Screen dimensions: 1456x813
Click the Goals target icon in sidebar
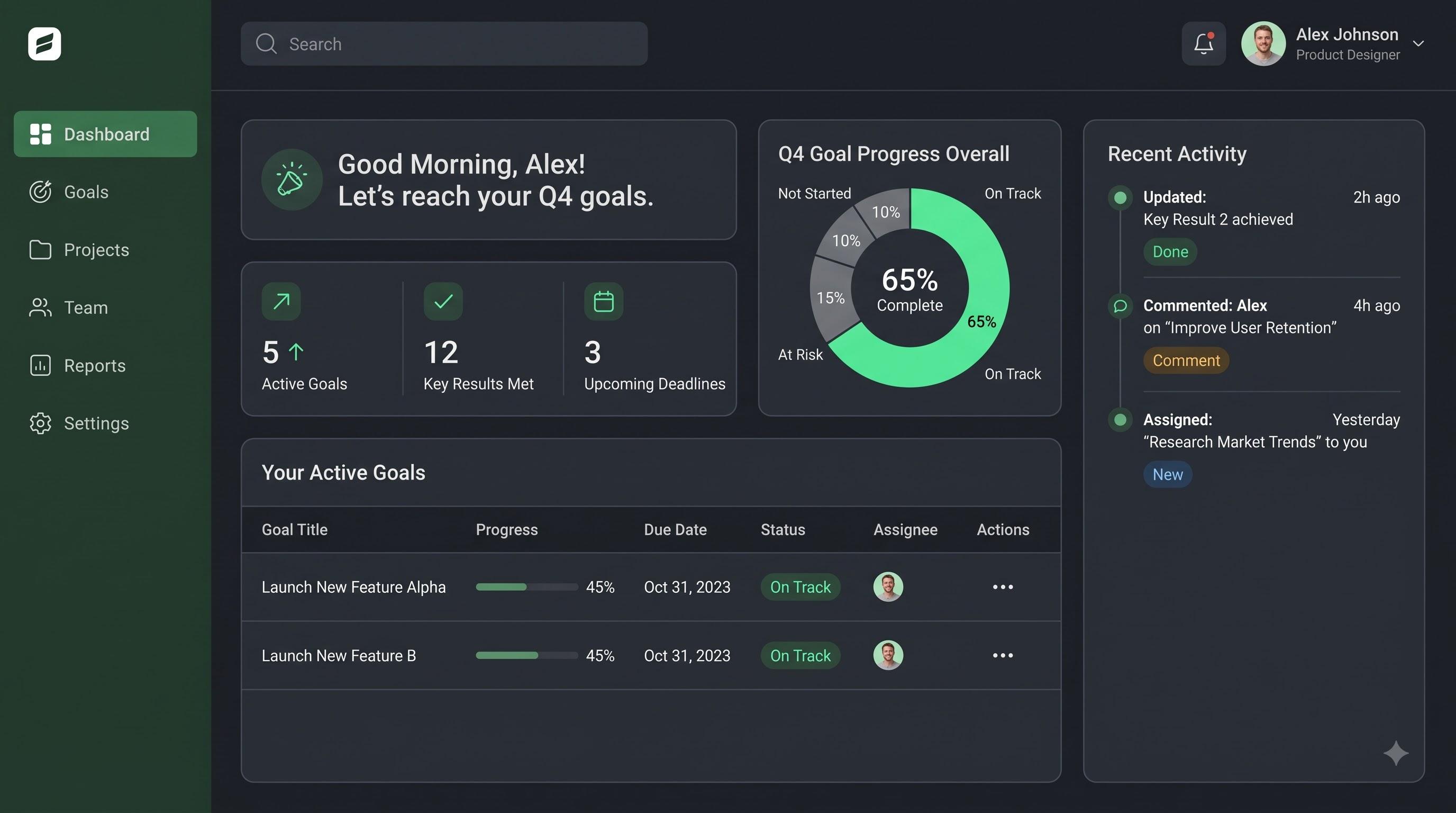40,192
